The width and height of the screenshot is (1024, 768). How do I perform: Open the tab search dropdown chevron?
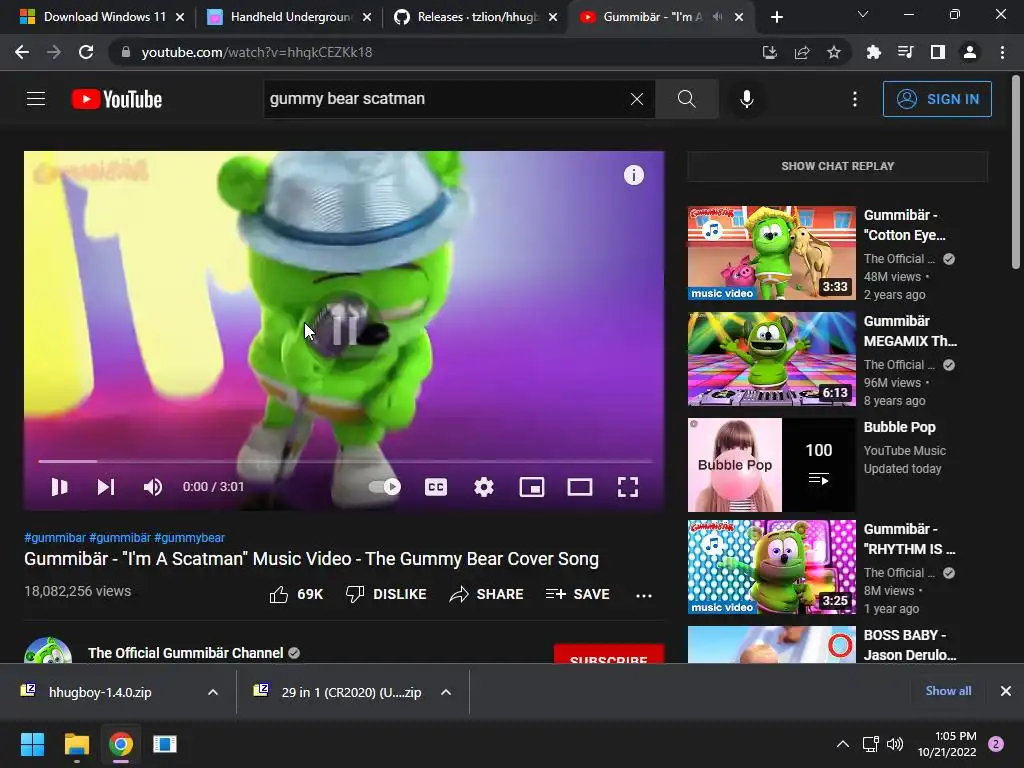click(863, 14)
